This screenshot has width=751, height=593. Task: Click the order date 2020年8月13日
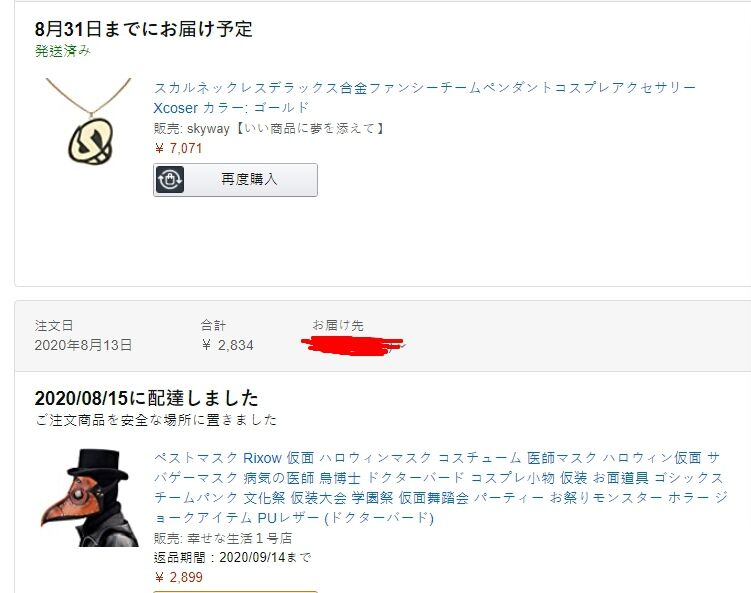point(83,345)
